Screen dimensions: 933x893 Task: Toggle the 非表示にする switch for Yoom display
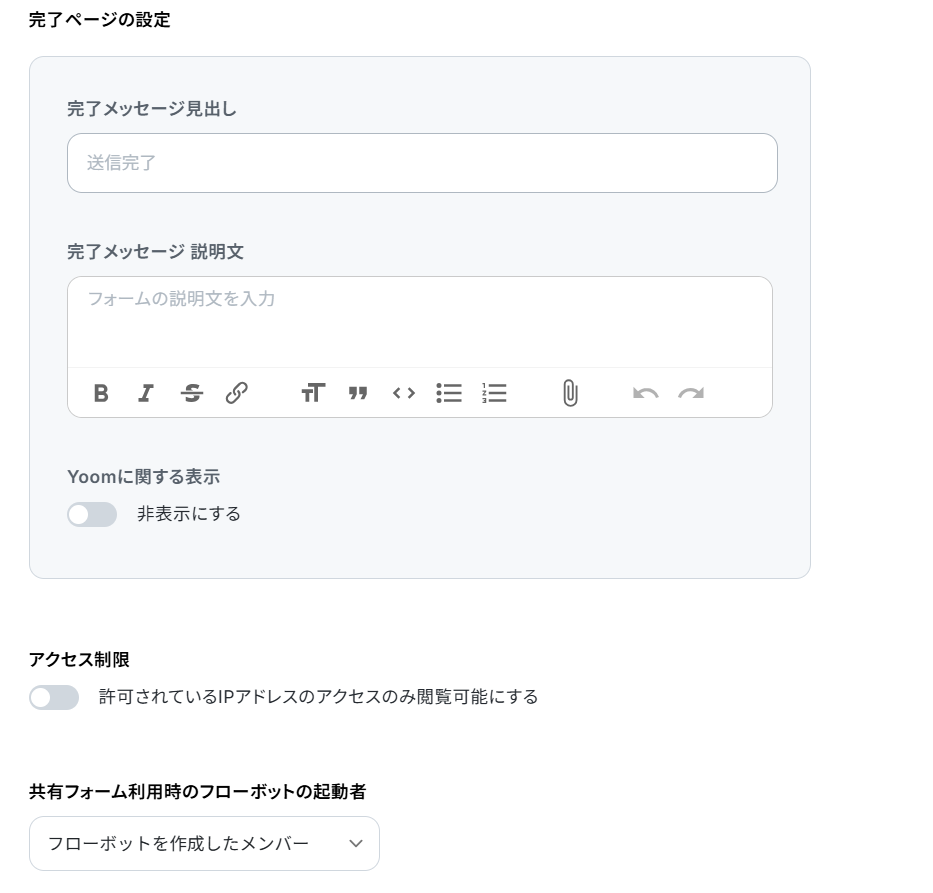tap(92, 515)
